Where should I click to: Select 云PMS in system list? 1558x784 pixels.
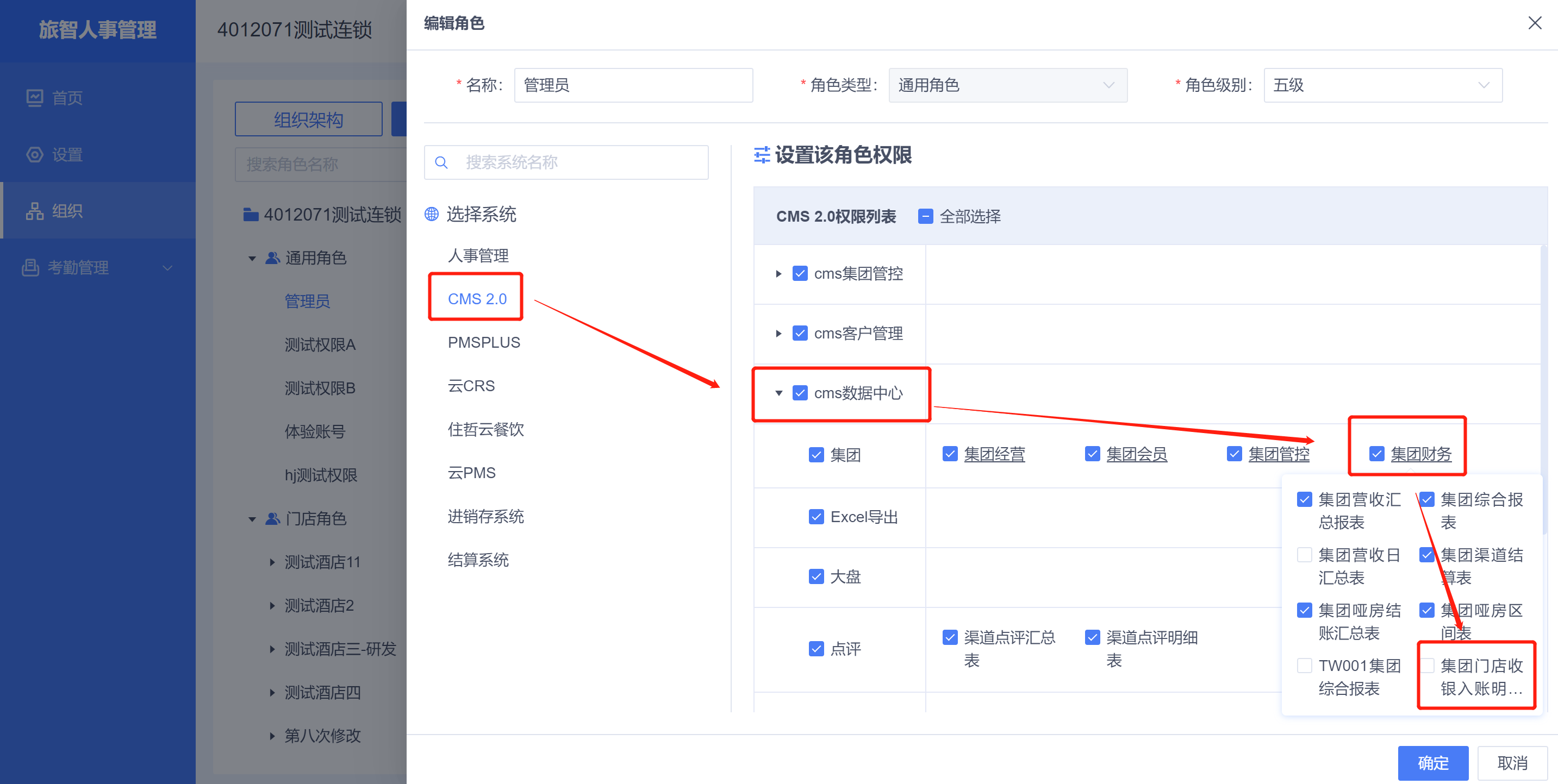(472, 473)
